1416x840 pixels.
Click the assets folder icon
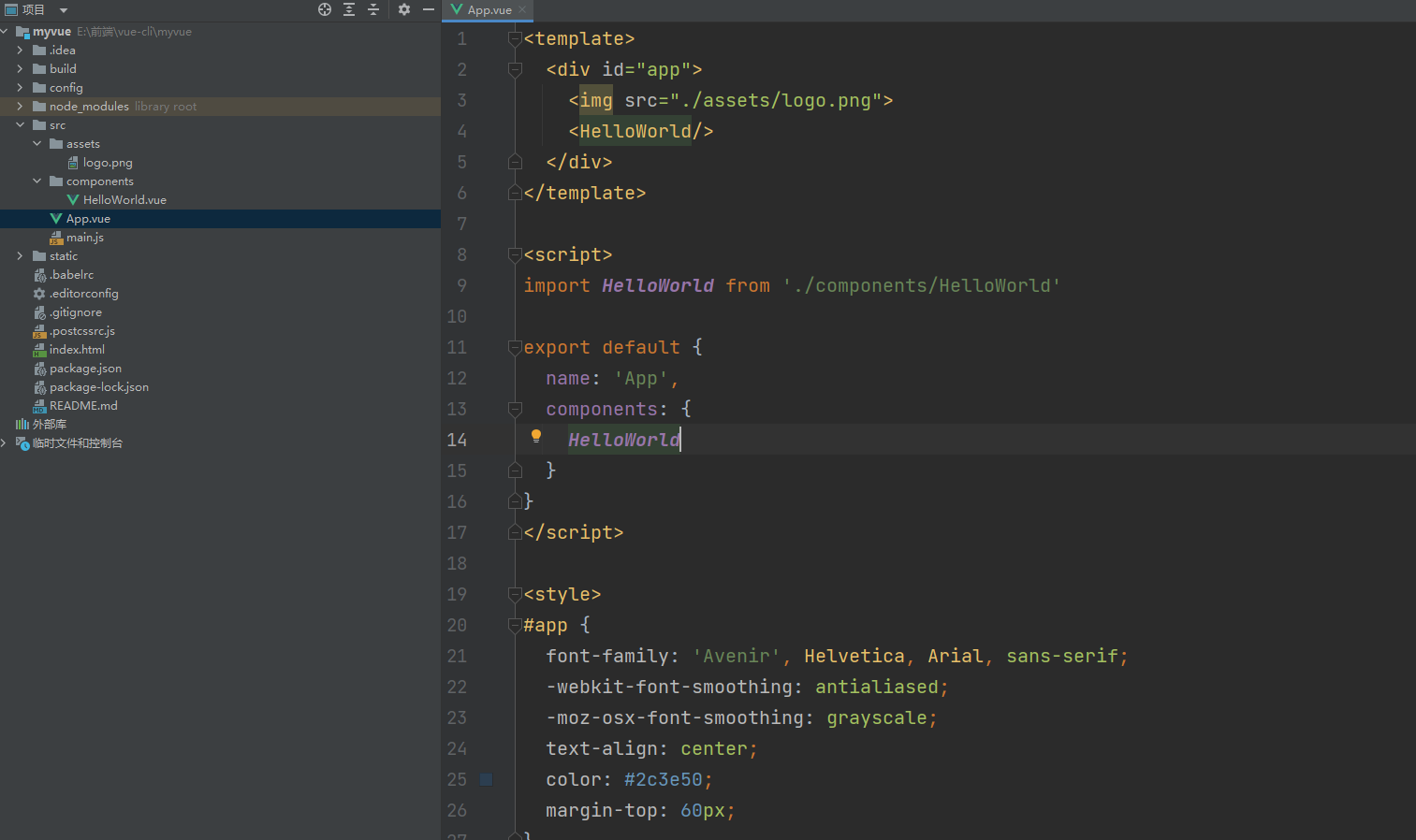(56, 144)
